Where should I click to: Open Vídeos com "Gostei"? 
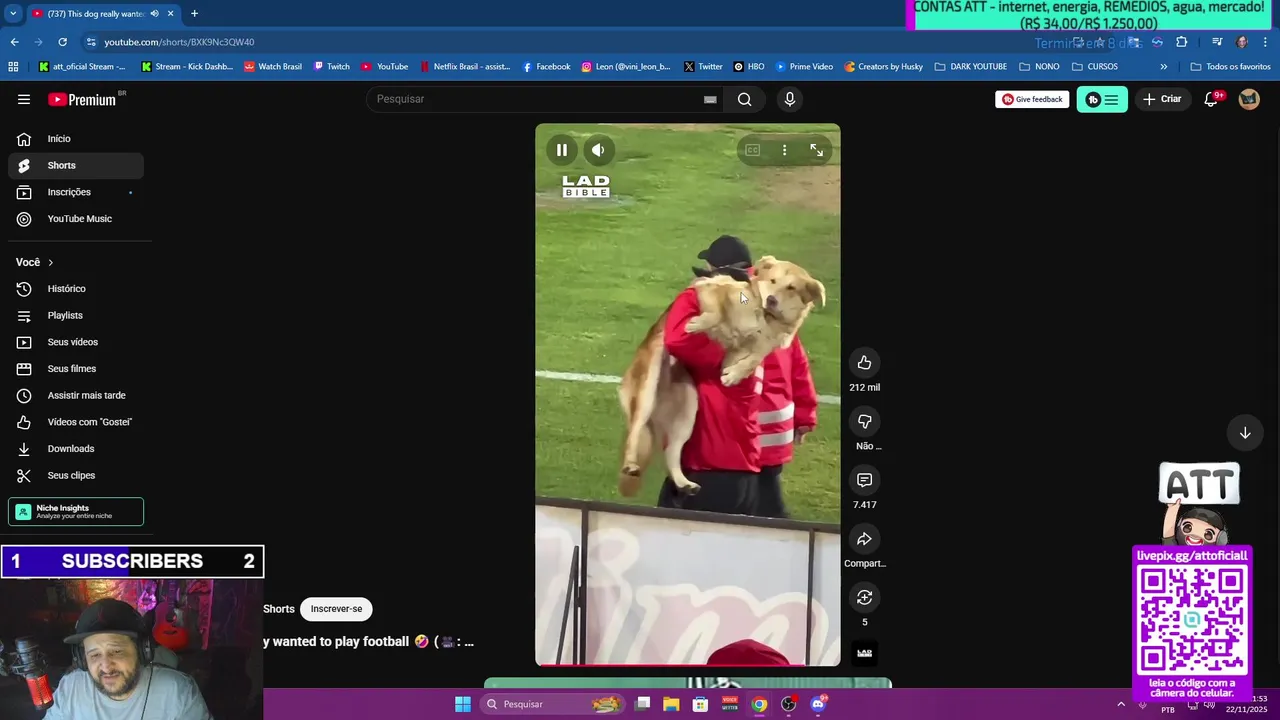76,422
